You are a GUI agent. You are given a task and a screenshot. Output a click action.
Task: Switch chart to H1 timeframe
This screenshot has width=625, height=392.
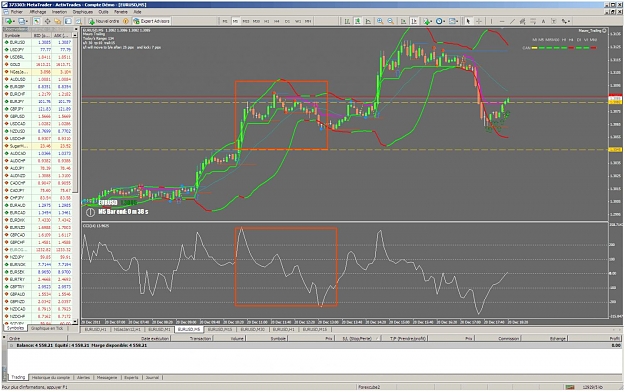[x=266, y=21]
